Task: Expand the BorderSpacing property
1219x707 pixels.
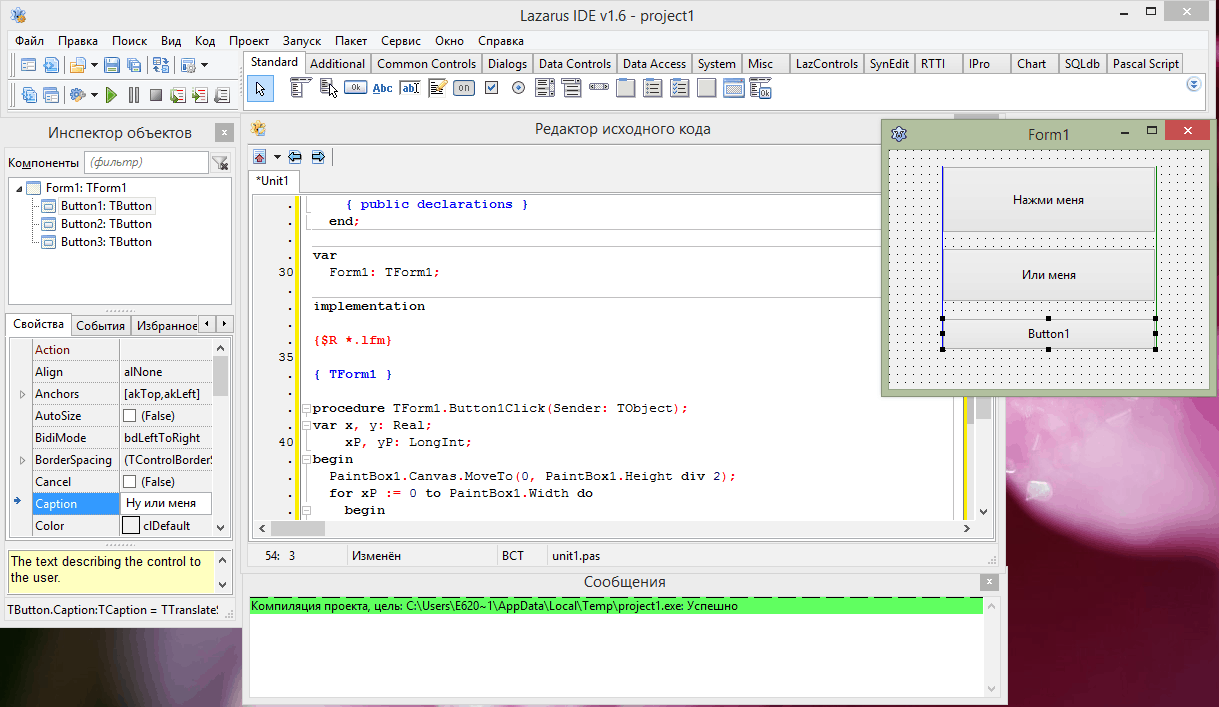Action: coord(22,460)
